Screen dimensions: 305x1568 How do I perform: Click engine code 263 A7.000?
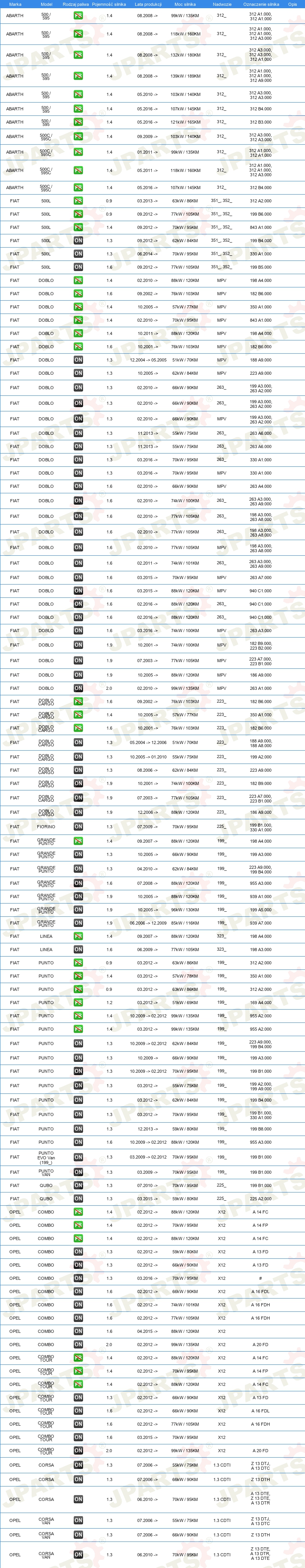(x=261, y=578)
